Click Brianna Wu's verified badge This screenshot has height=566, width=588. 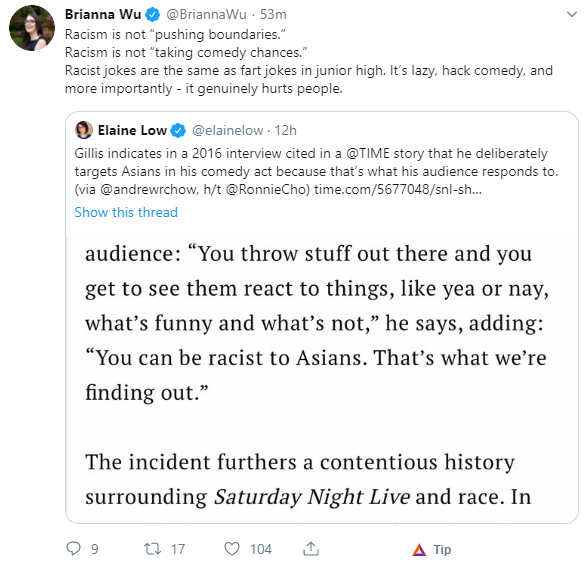click(153, 15)
